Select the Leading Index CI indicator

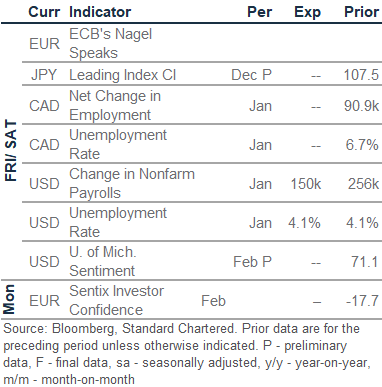coord(122,75)
